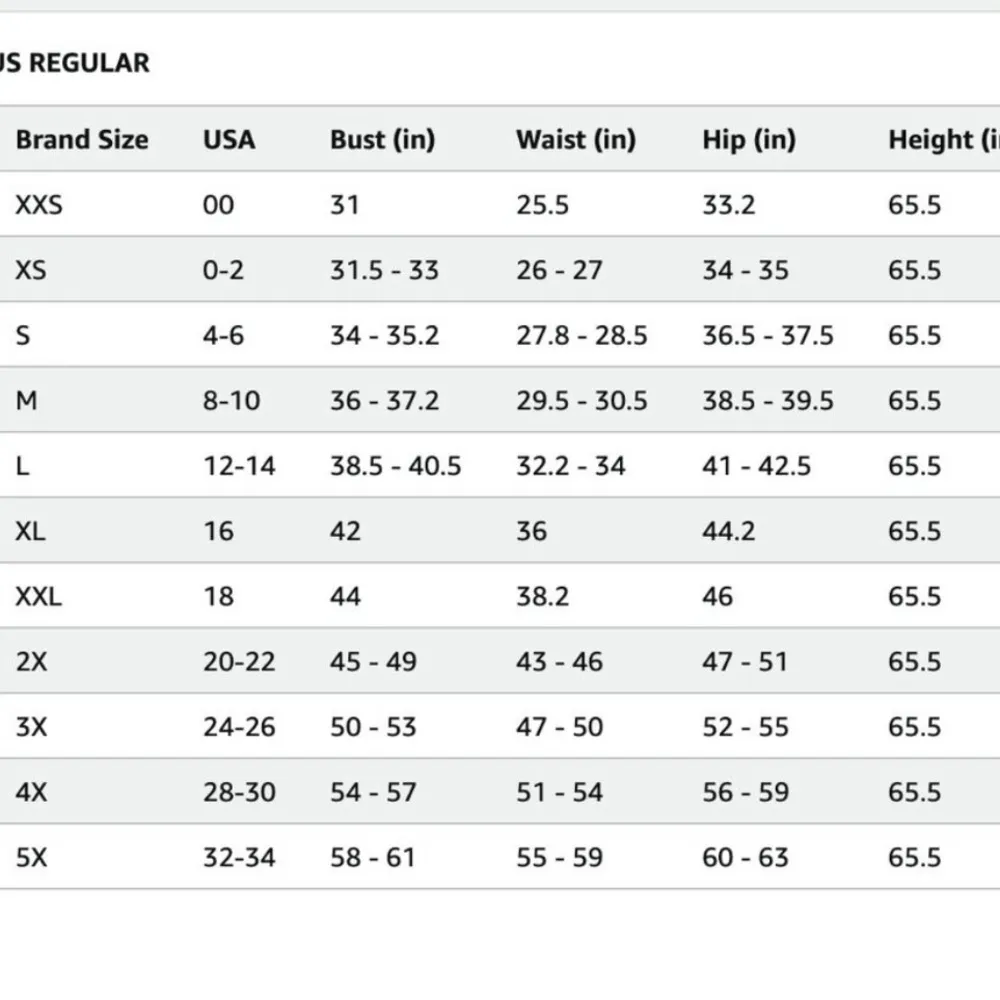Select the XXS brand size cell

39,205
